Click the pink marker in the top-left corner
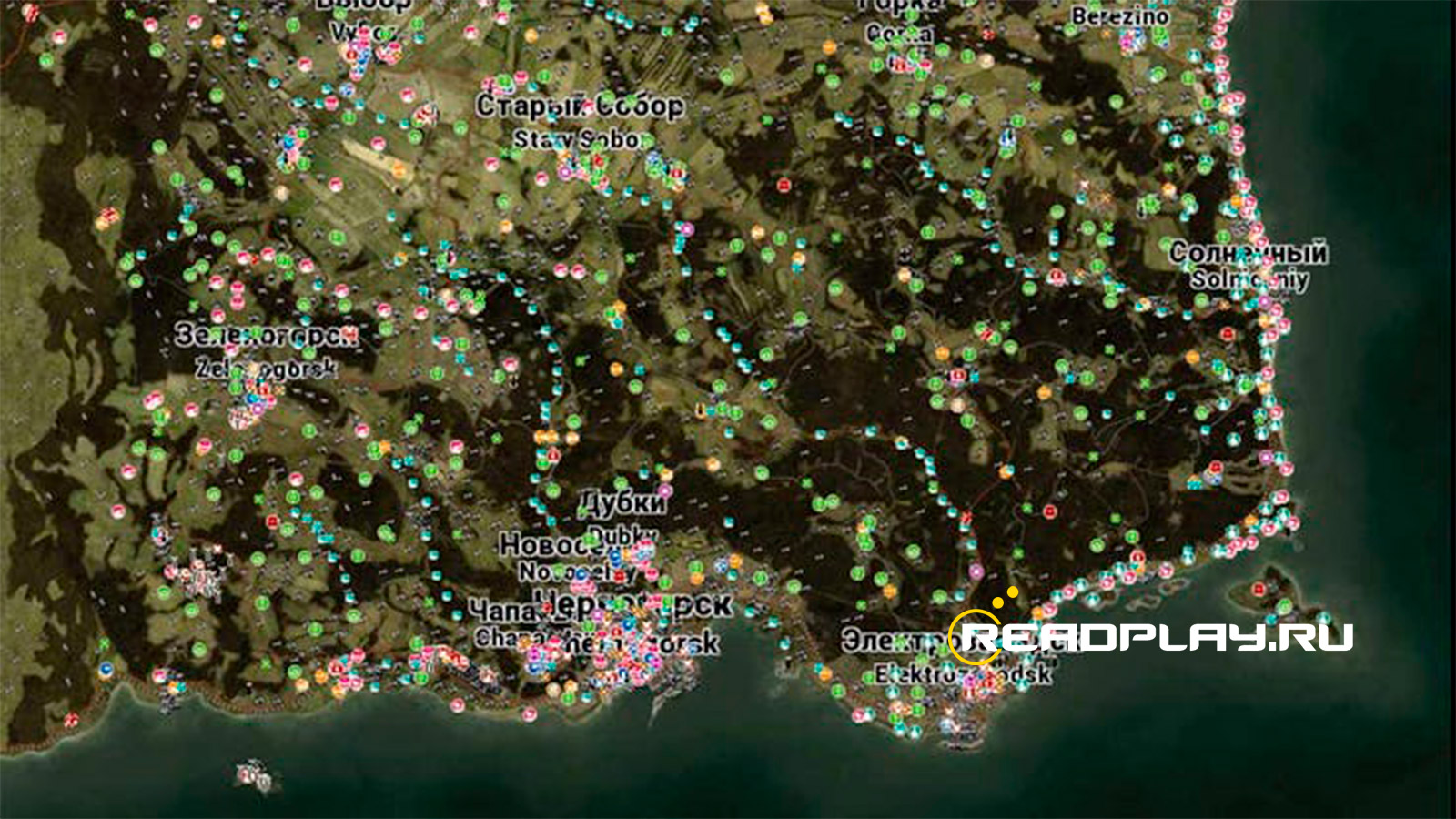1456x819 pixels. click(x=59, y=36)
